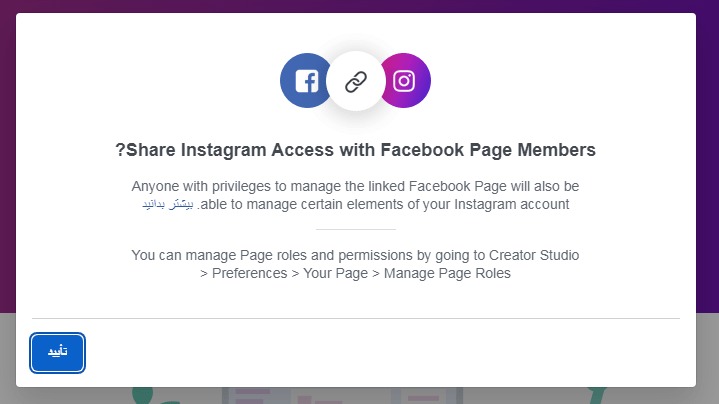Click the 'able to manage certain elements' sentence
This screenshot has width=719, height=404.
click(x=383, y=204)
